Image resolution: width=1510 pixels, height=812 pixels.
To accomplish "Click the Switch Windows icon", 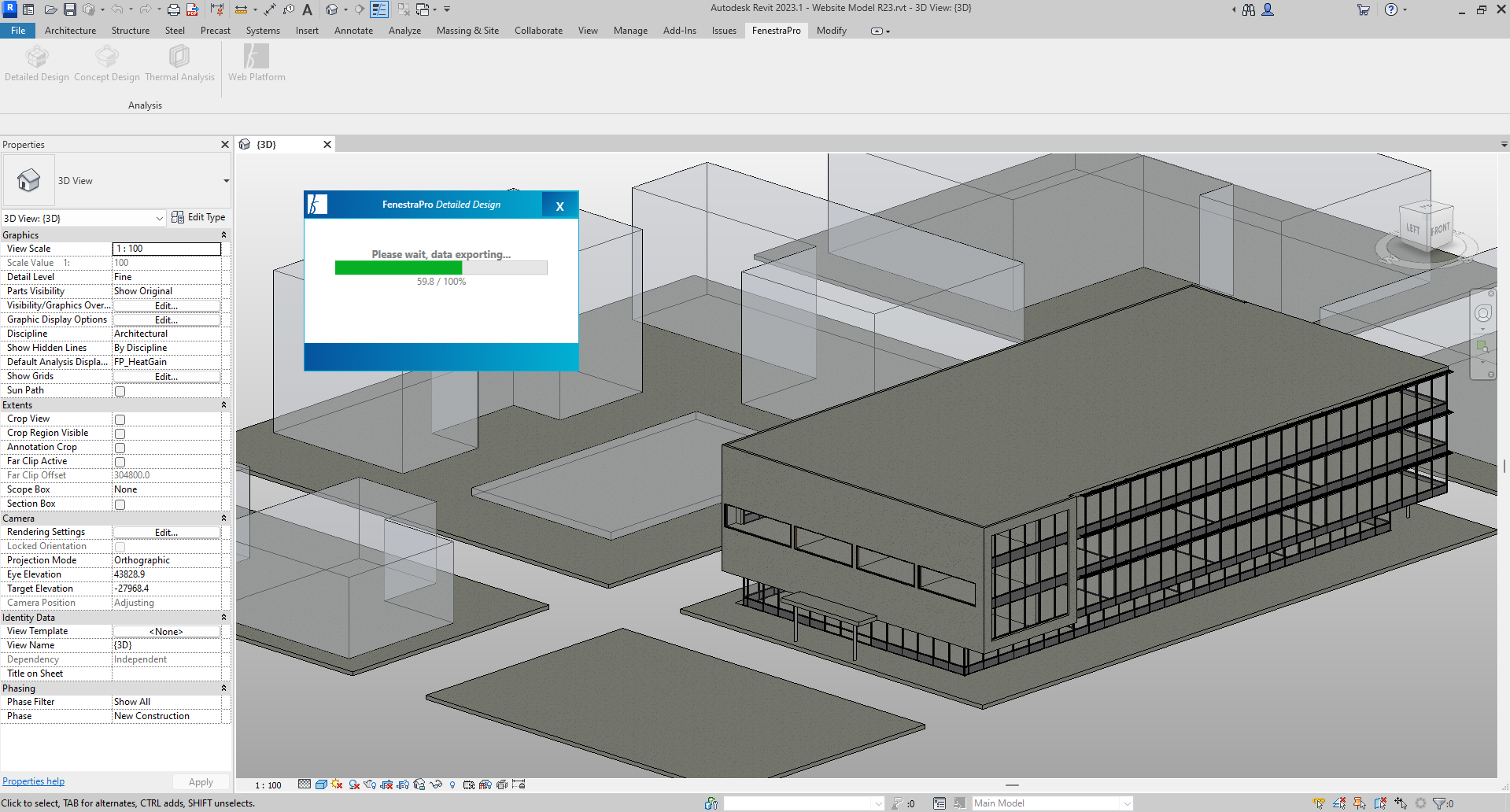I will [423, 9].
